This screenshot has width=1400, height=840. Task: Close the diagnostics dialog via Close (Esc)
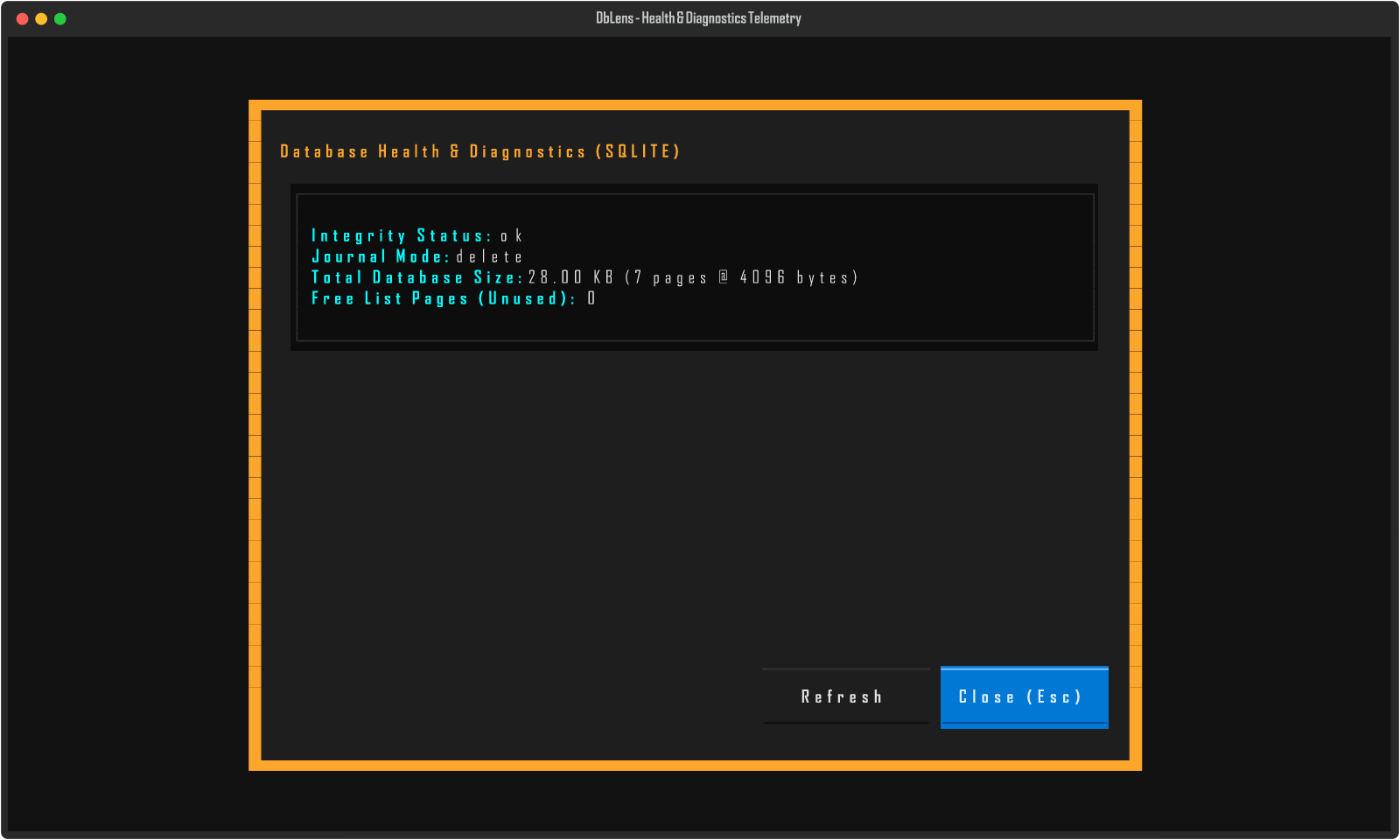tap(1025, 696)
